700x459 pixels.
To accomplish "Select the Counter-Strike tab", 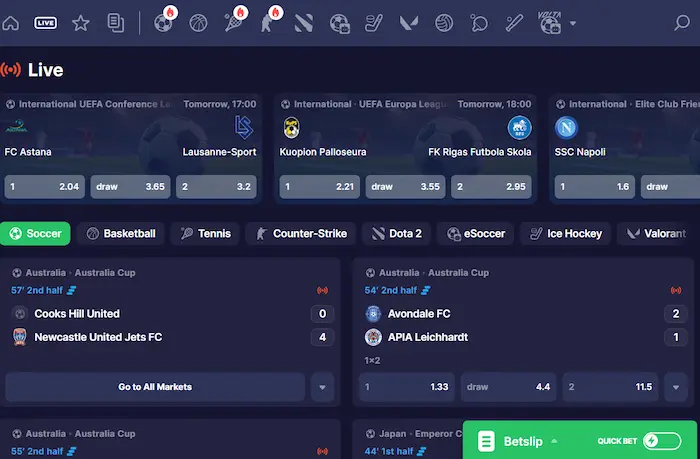I will coord(301,234).
